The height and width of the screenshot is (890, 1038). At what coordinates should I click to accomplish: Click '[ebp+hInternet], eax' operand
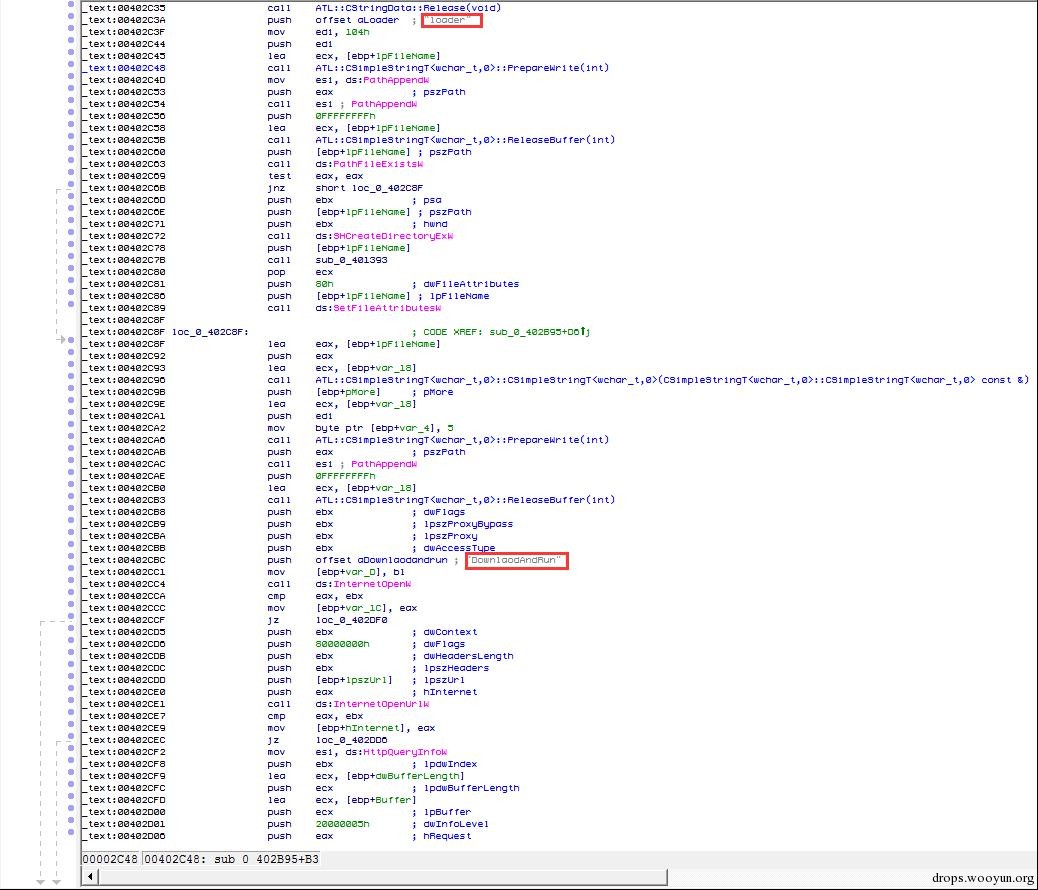375,727
